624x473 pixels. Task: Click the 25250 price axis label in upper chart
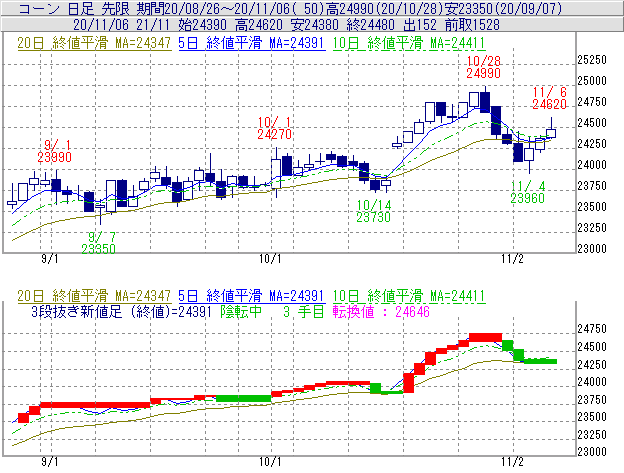[x=592, y=60]
